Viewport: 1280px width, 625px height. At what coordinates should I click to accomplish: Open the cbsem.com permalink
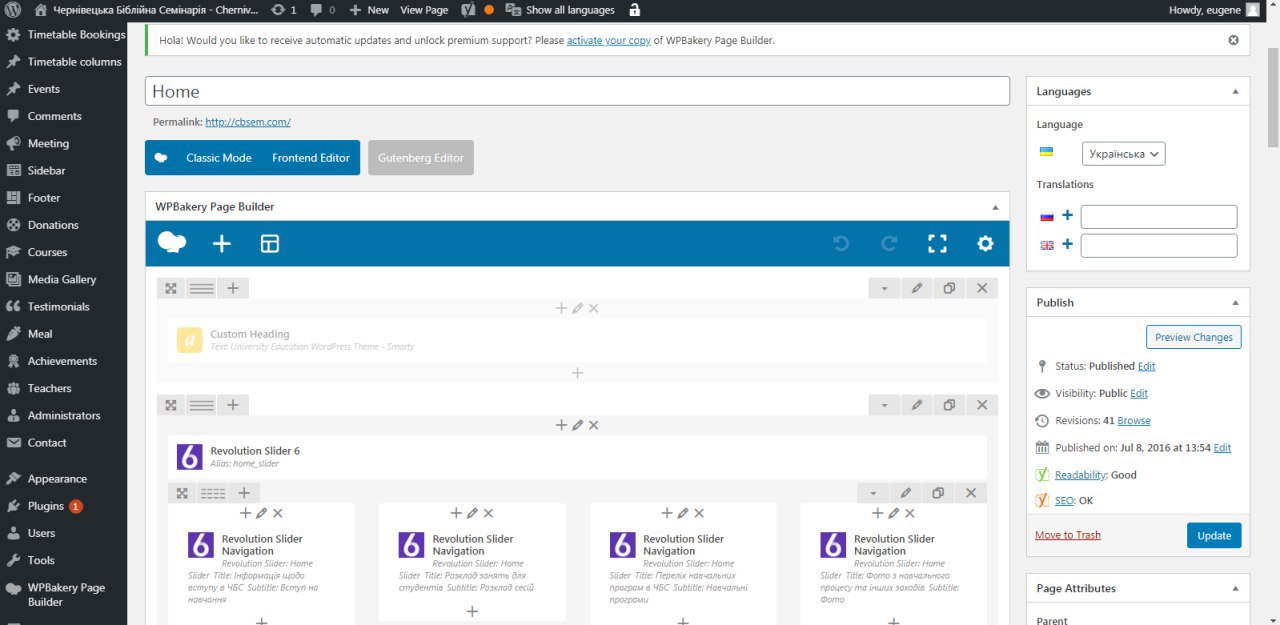click(248, 122)
